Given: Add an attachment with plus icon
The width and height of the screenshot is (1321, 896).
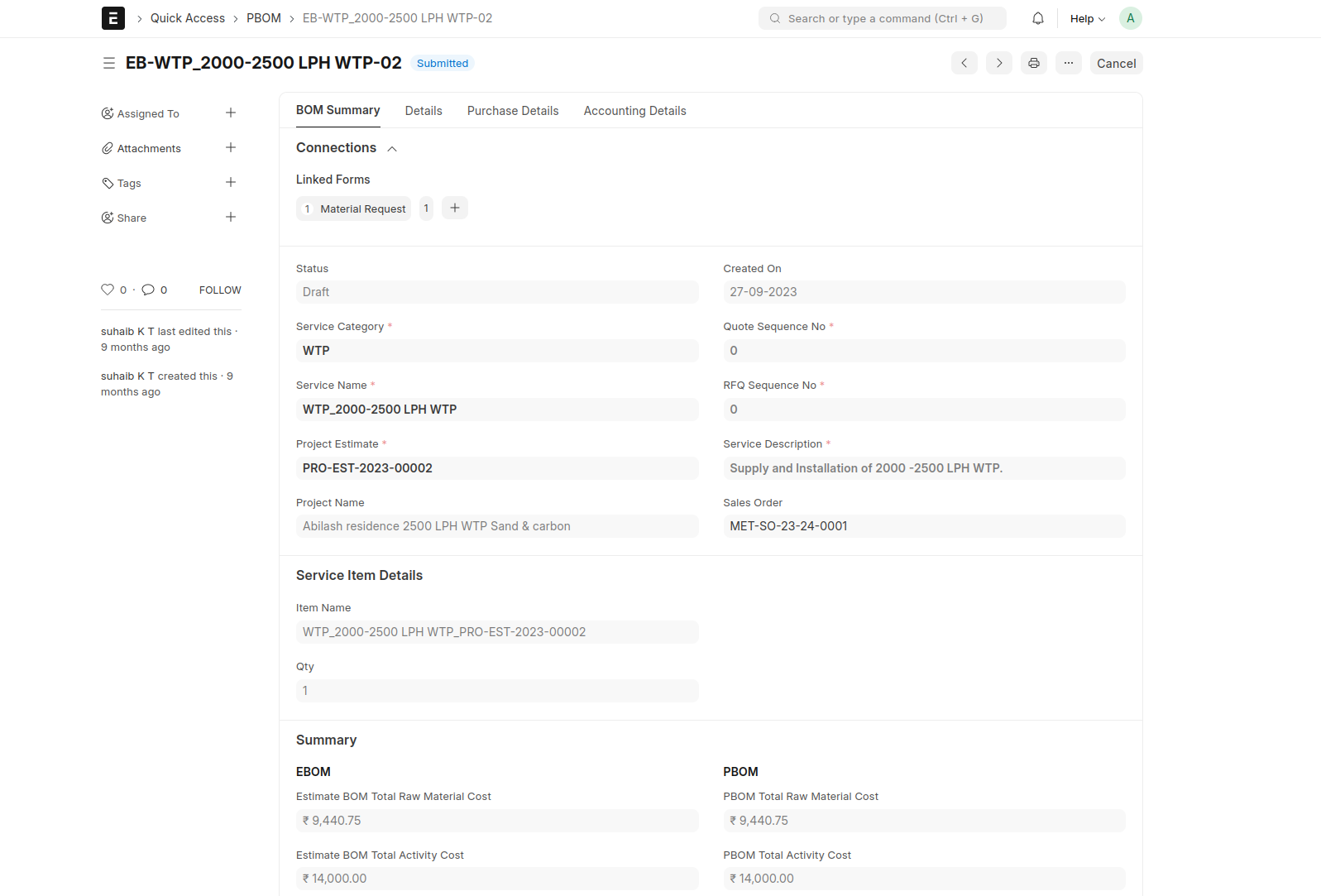Looking at the screenshot, I should pos(231,148).
